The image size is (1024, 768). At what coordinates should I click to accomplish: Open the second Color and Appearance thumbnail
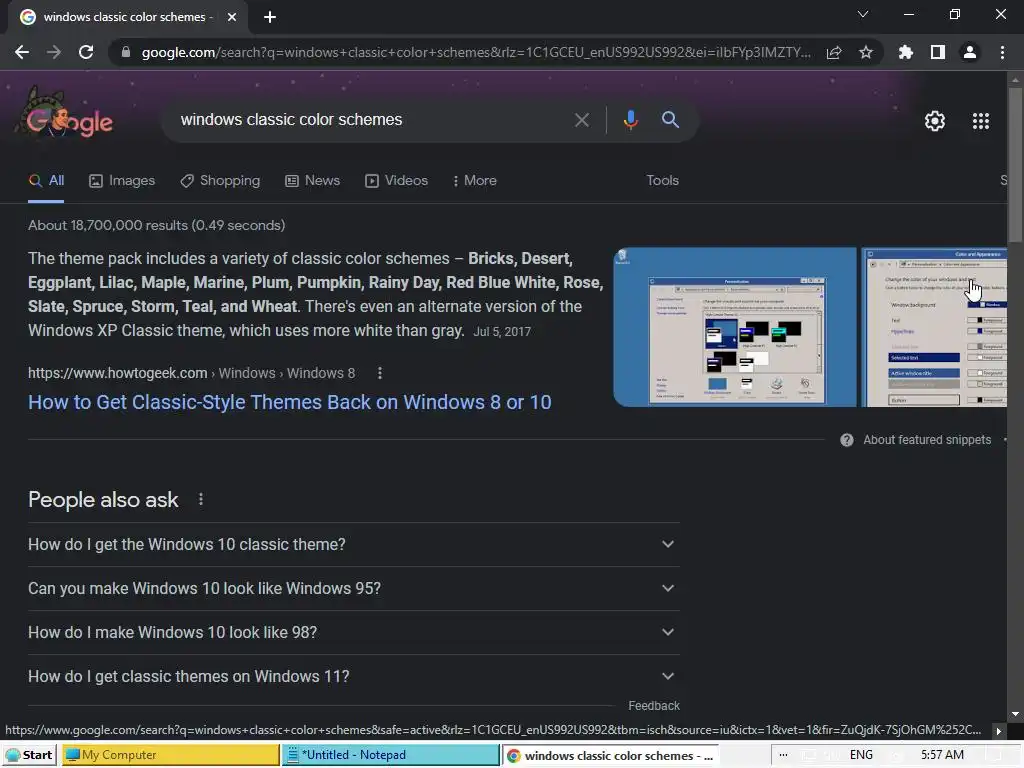[x=934, y=327]
